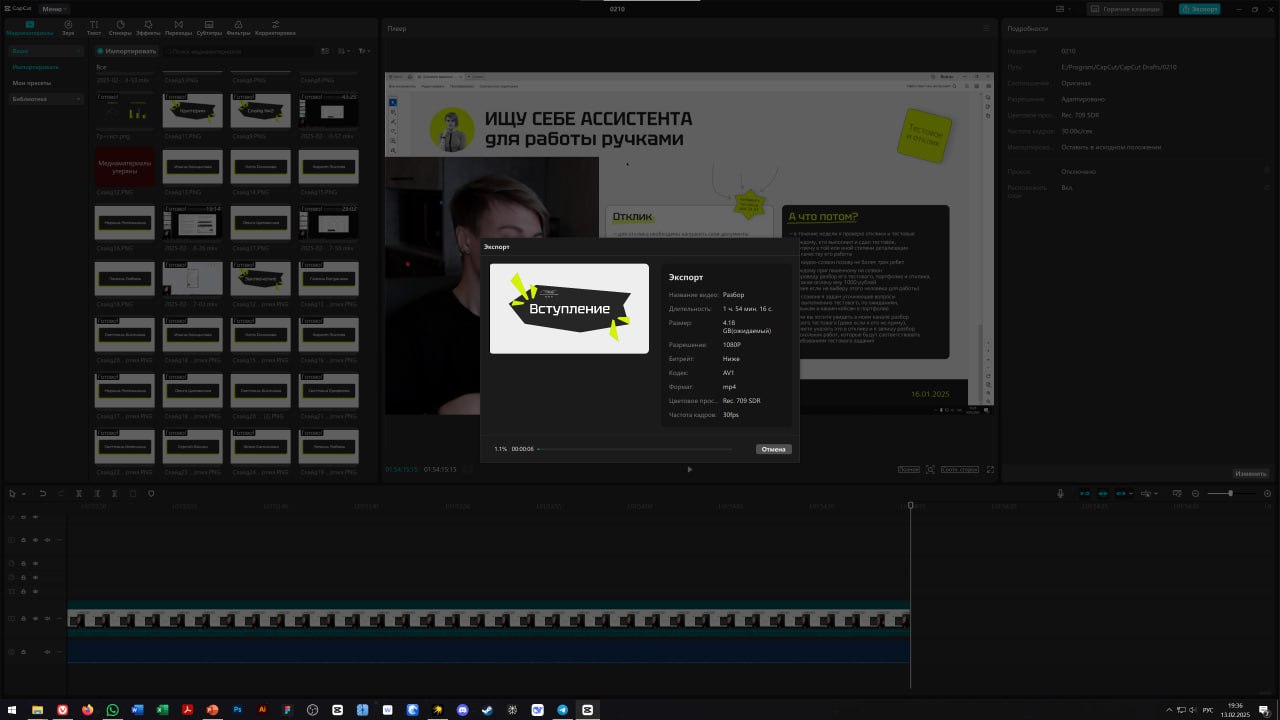Click the Windows Start button
Image resolution: width=1280 pixels, height=720 pixels.
(x=12, y=709)
